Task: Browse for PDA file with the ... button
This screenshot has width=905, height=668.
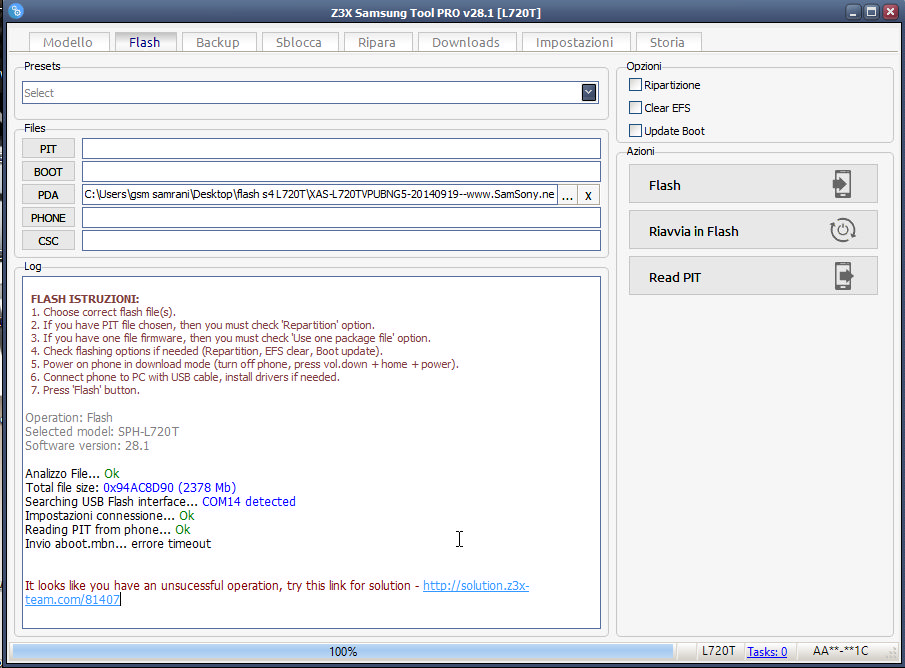Action: [x=567, y=195]
